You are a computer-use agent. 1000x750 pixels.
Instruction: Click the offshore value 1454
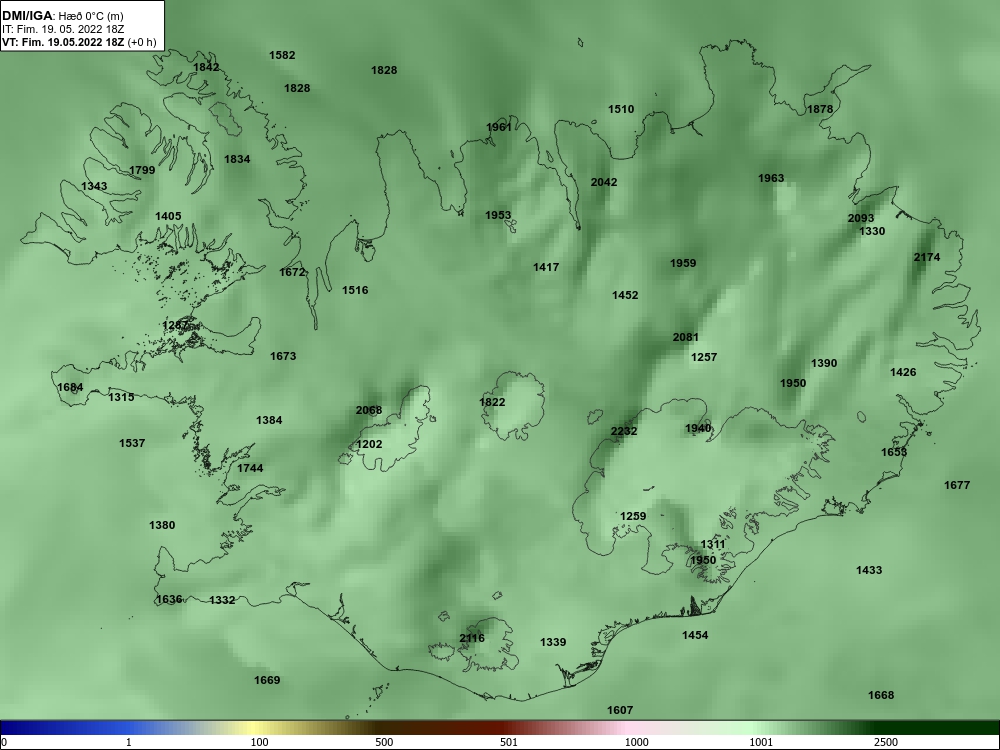695,635
